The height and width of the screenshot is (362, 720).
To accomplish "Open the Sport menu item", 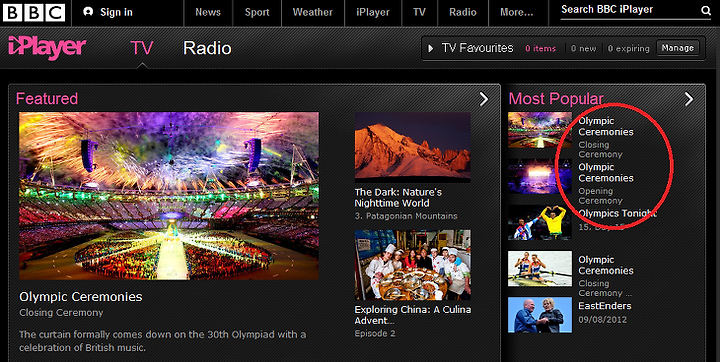I will (257, 12).
